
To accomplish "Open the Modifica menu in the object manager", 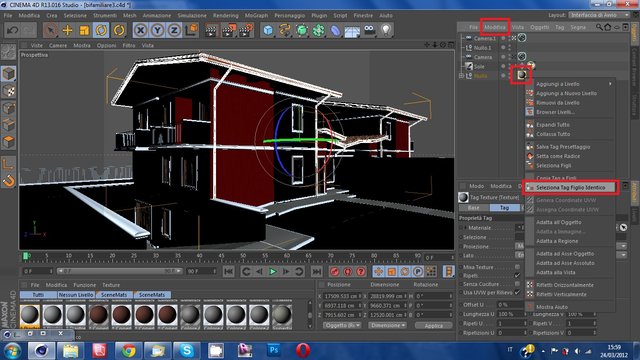I will (495, 27).
